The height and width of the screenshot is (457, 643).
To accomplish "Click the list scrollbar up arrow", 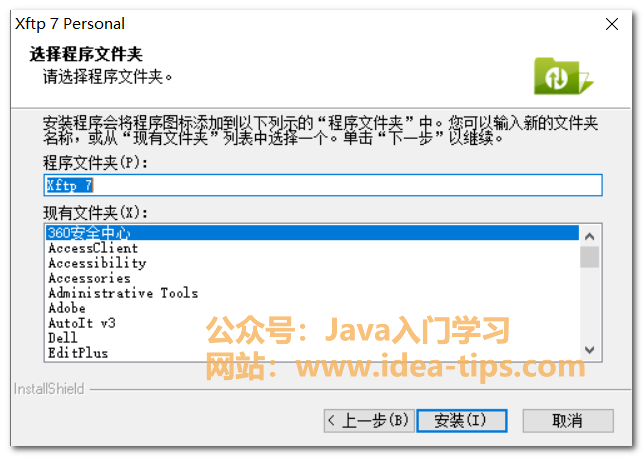I will (x=590, y=236).
